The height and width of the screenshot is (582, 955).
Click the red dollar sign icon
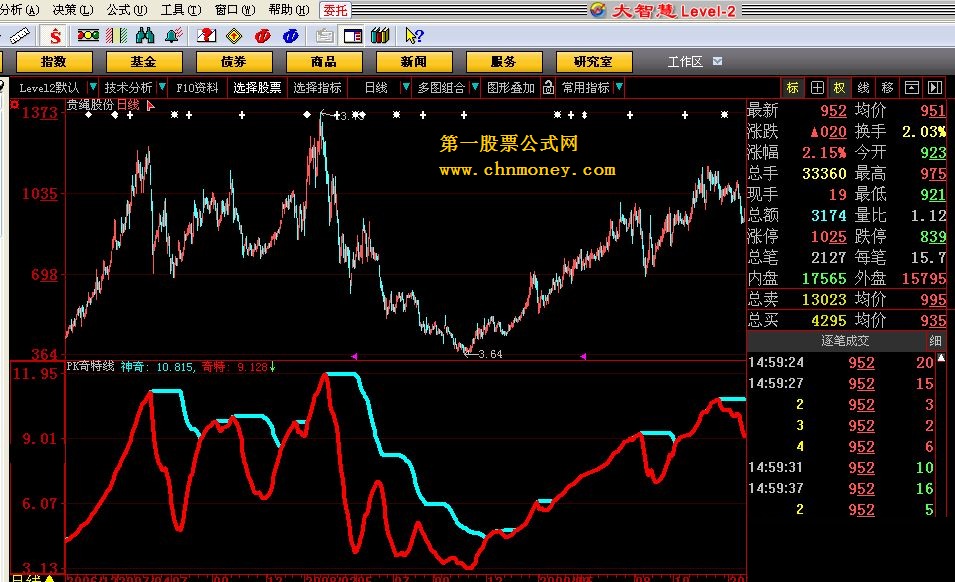pyautogui.click(x=55, y=36)
